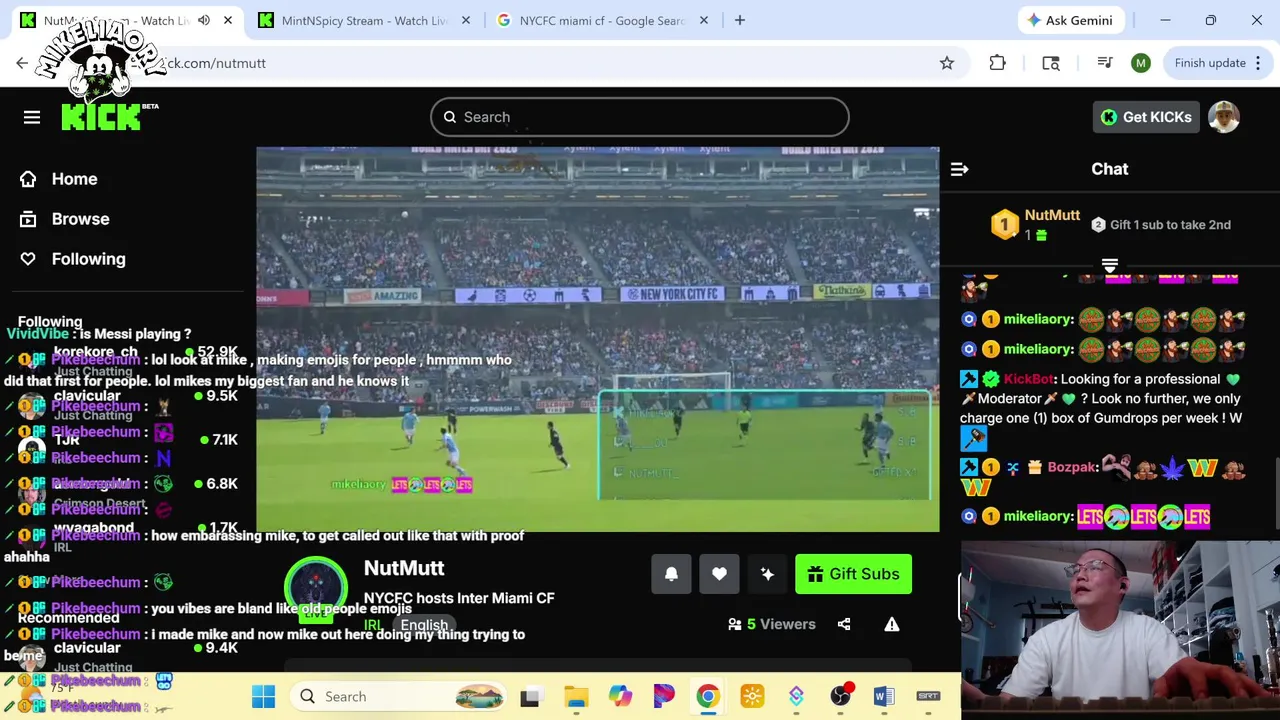1280x720 pixels.
Task: Expand the chat leaderboard handle icon
Action: (1109, 265)
